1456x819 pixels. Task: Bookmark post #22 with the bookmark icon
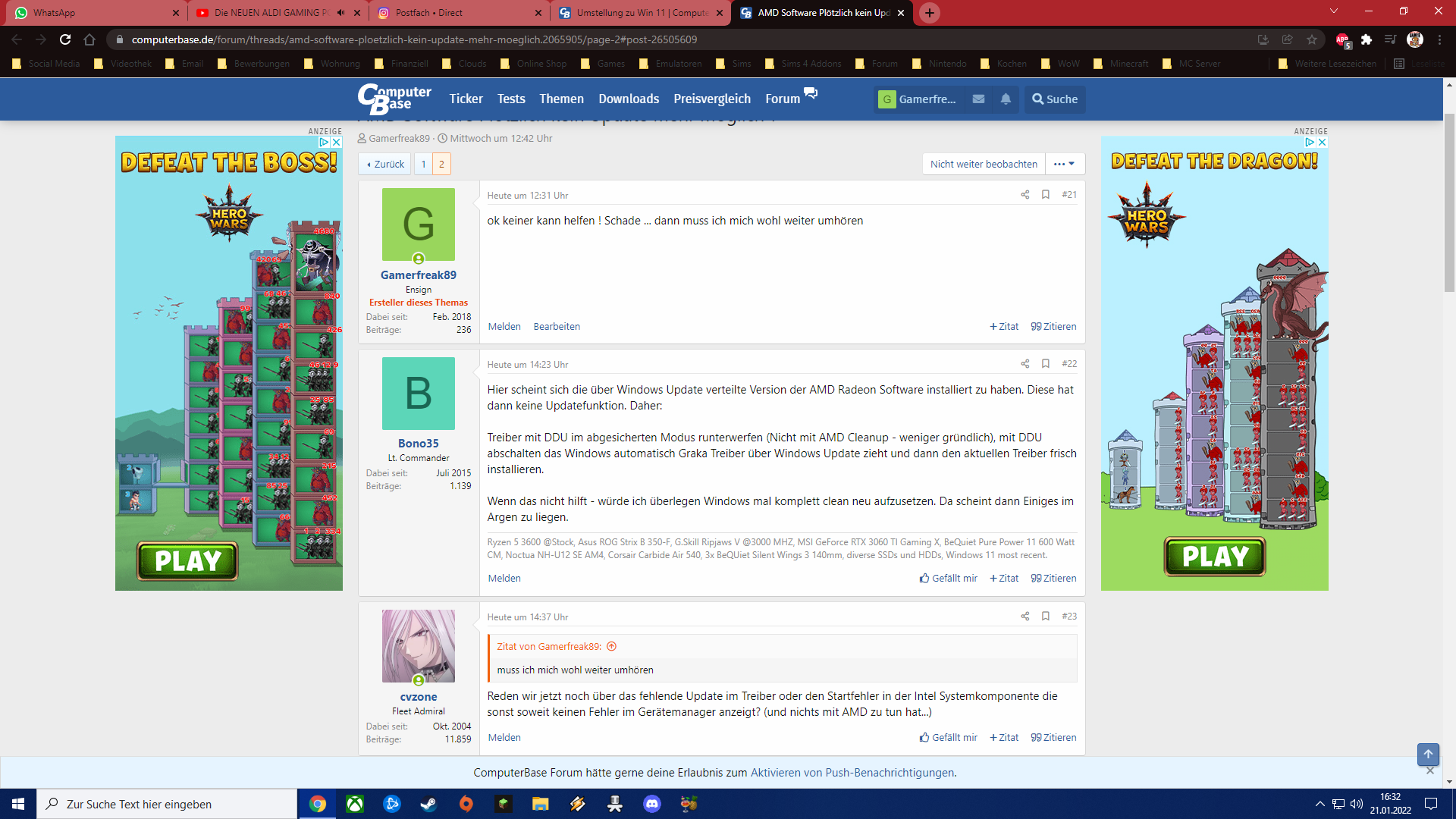click(x=1046, y=364)
